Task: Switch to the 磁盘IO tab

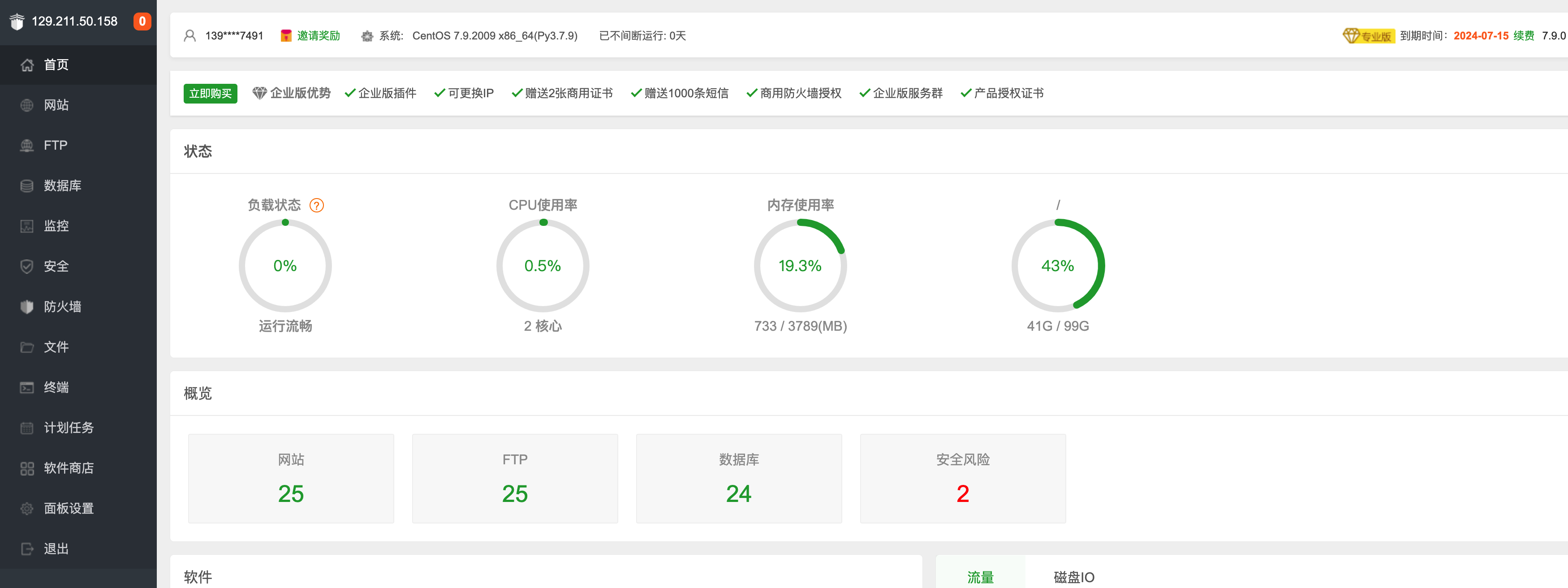Action: [1074, 576]
